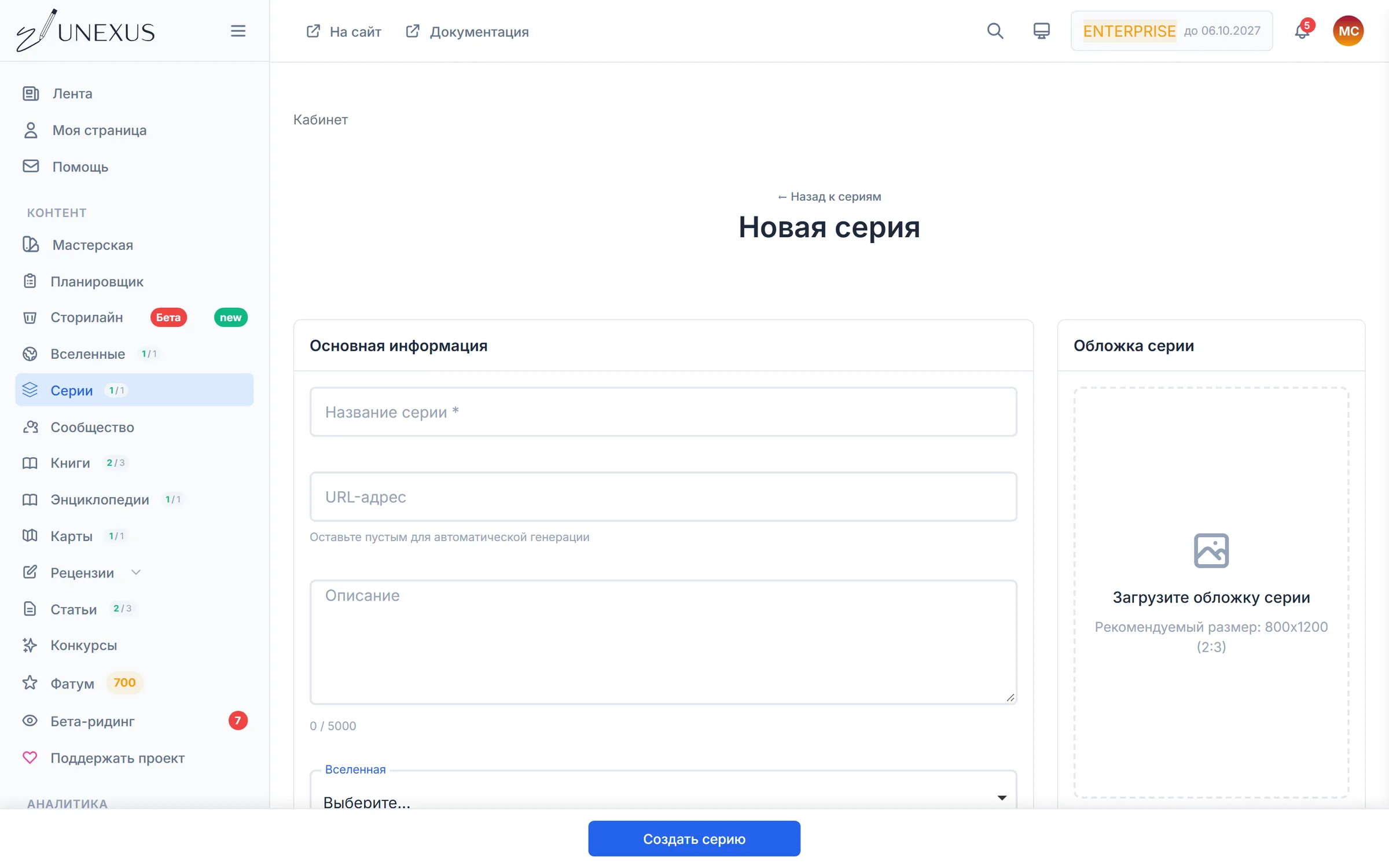Click the Вселенные globe icon

click(30, 354)
